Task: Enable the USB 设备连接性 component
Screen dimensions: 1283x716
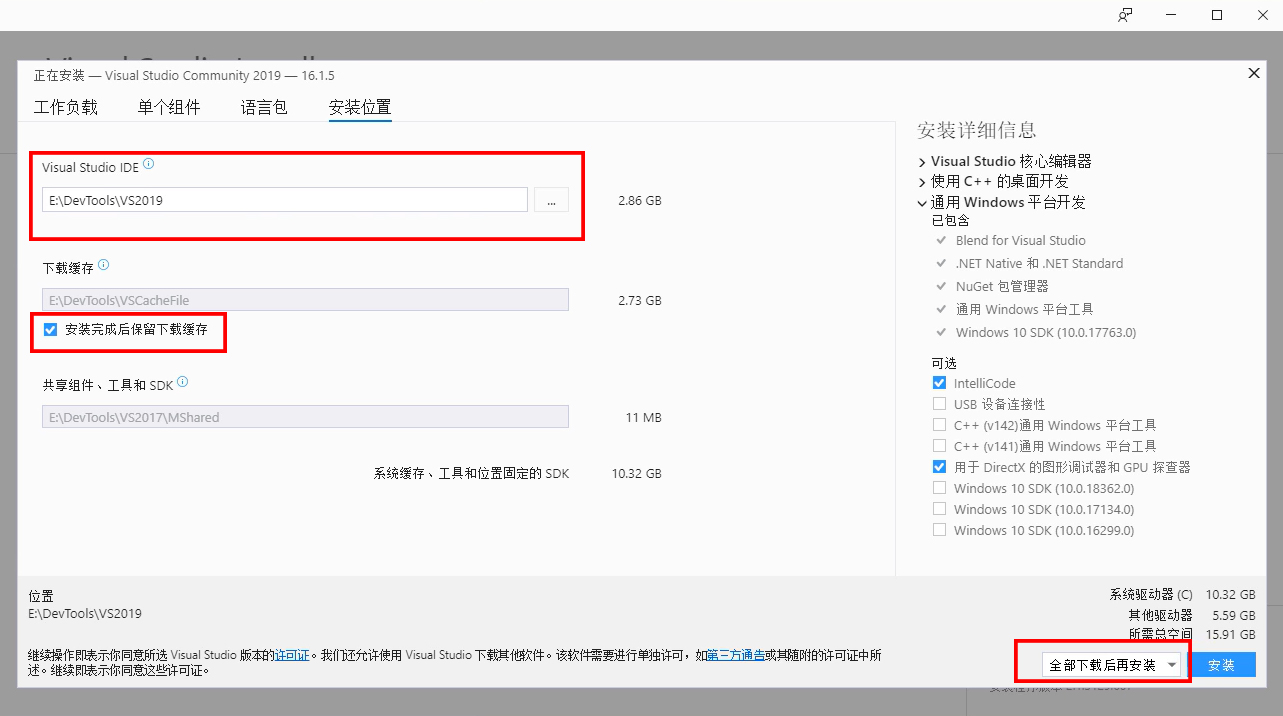Action: pos(939,402)
